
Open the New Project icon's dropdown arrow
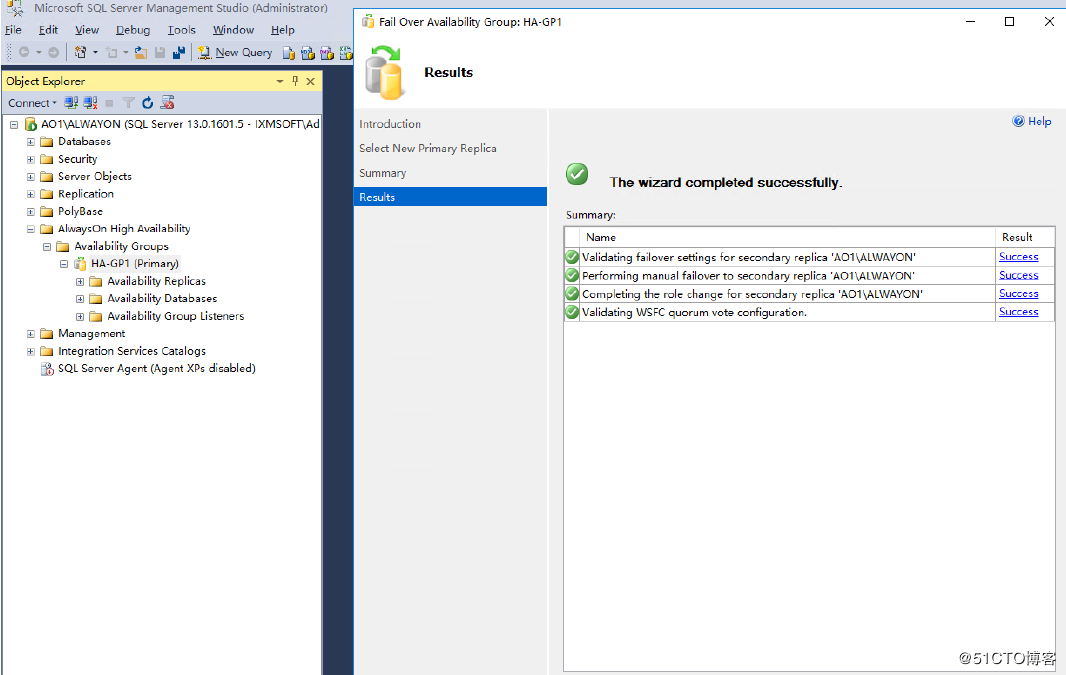(95, 52)
